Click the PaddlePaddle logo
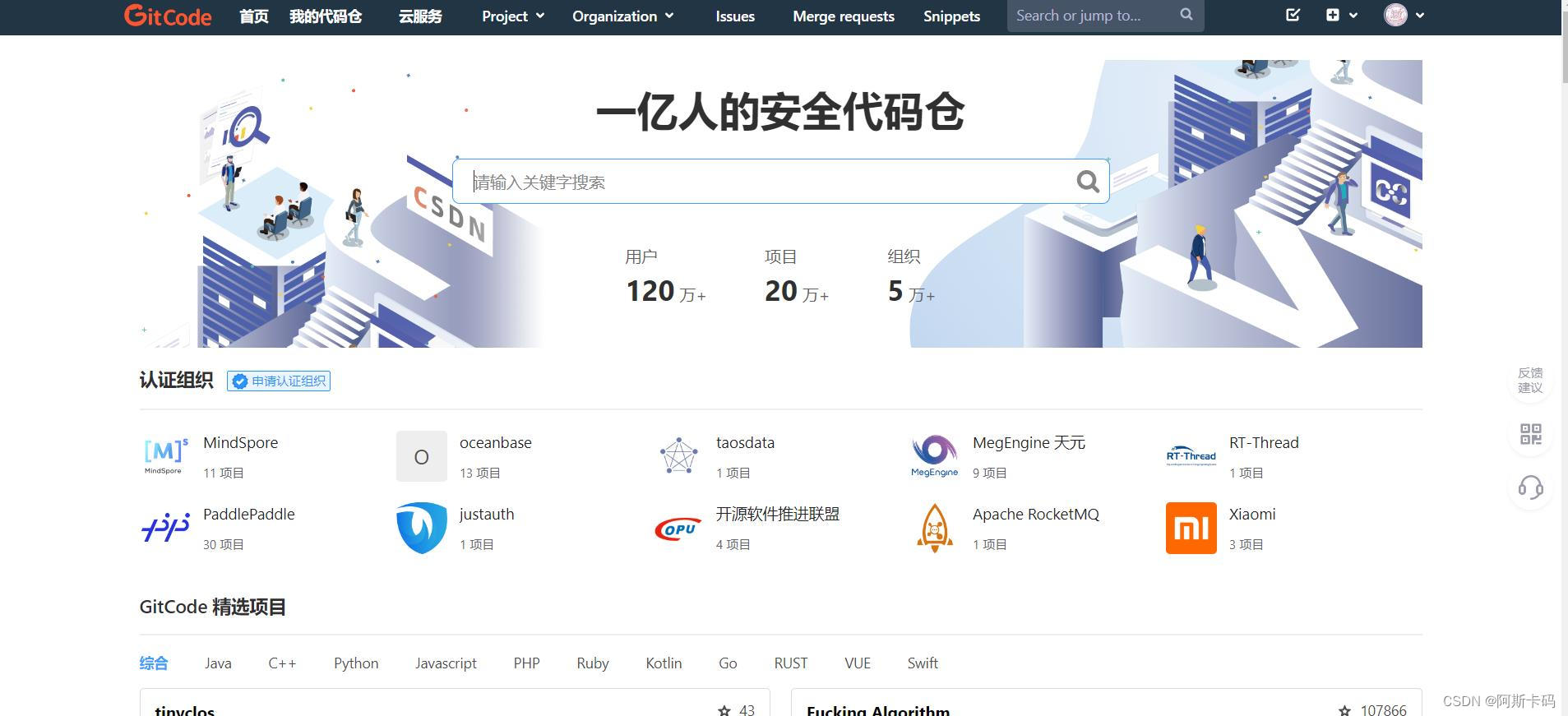 click(x=165, y=528)
